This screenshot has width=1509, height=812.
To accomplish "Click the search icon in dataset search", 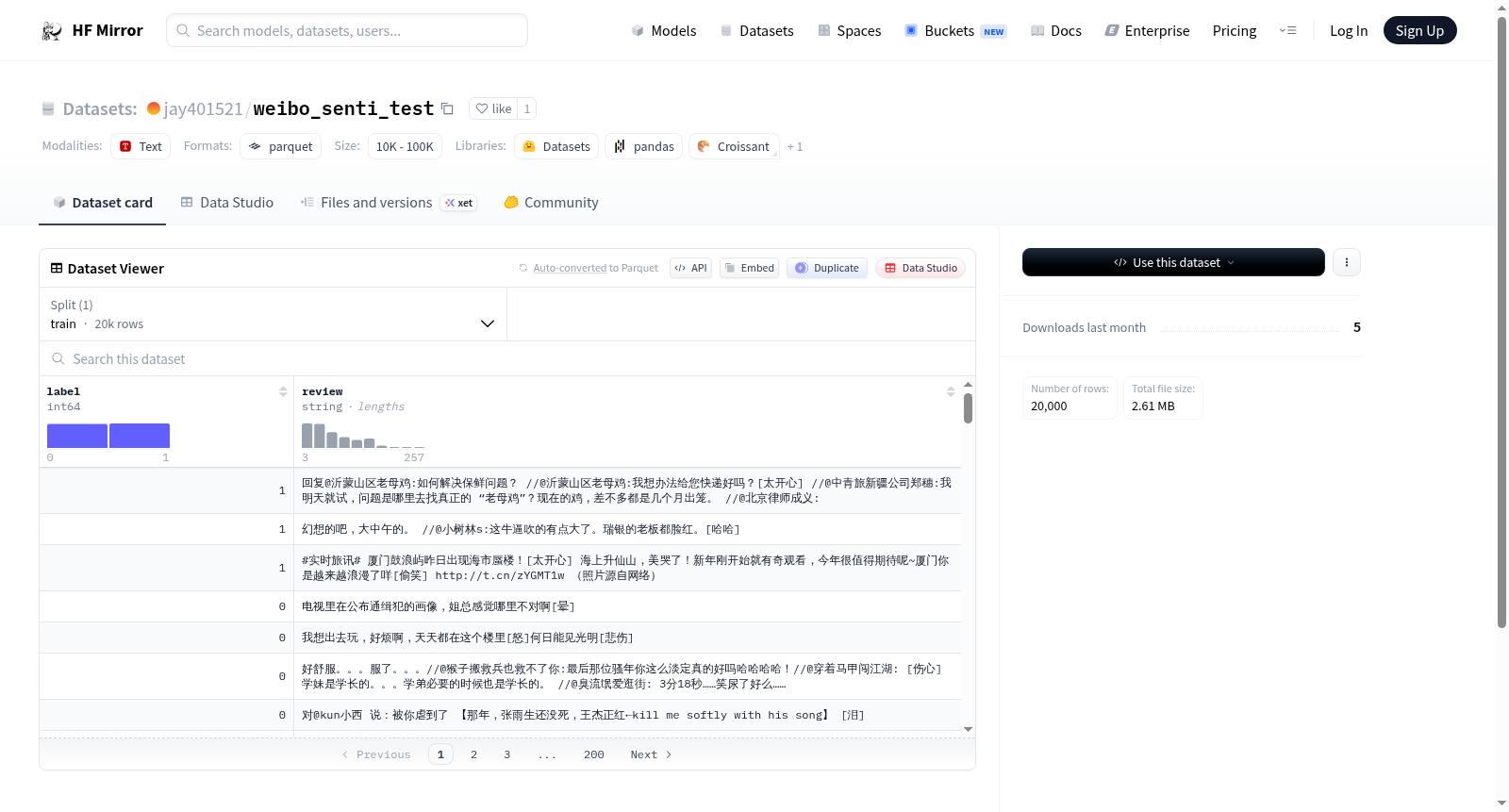I will click(58, 358).
